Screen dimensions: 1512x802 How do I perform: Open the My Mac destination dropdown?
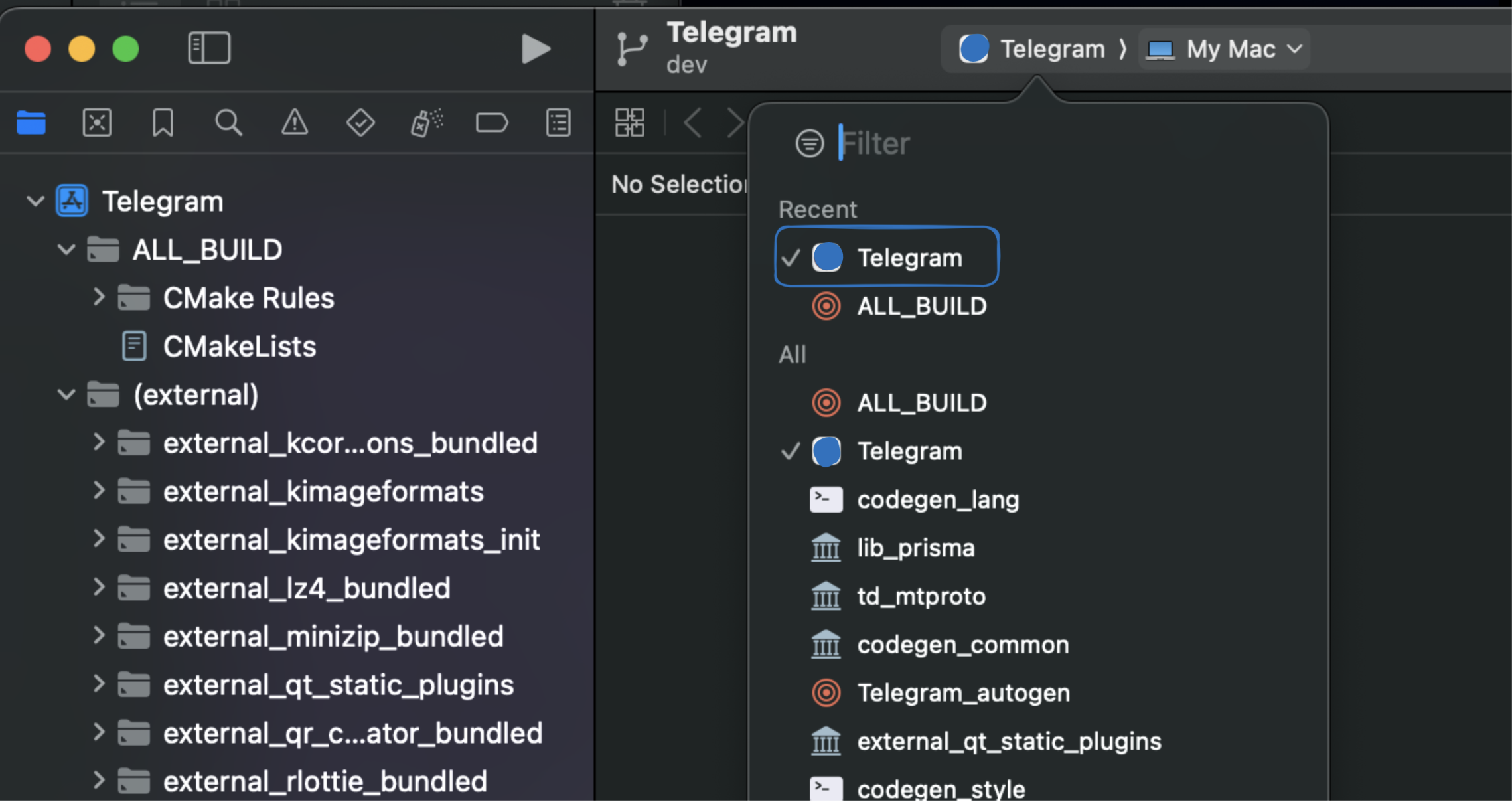pyautogui.click(x=1225, y=50)
